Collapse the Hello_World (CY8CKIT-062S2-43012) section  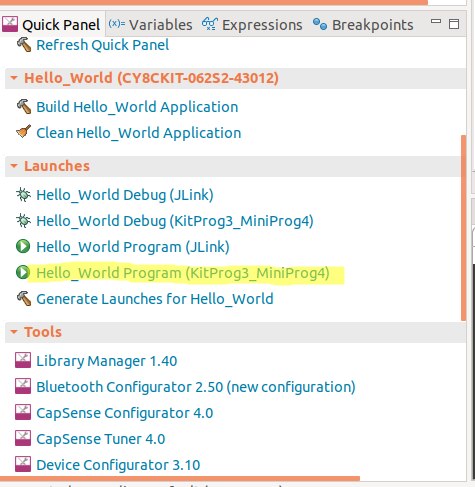[x=14, y=78]
